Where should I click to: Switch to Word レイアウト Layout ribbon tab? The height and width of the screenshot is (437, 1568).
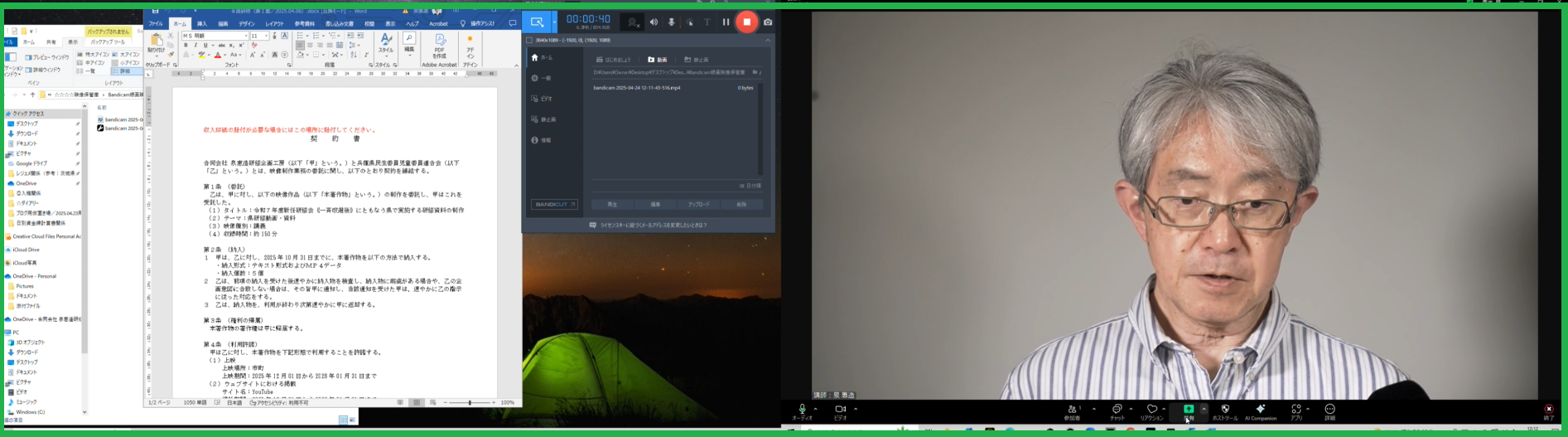click(x=275, y=23)
